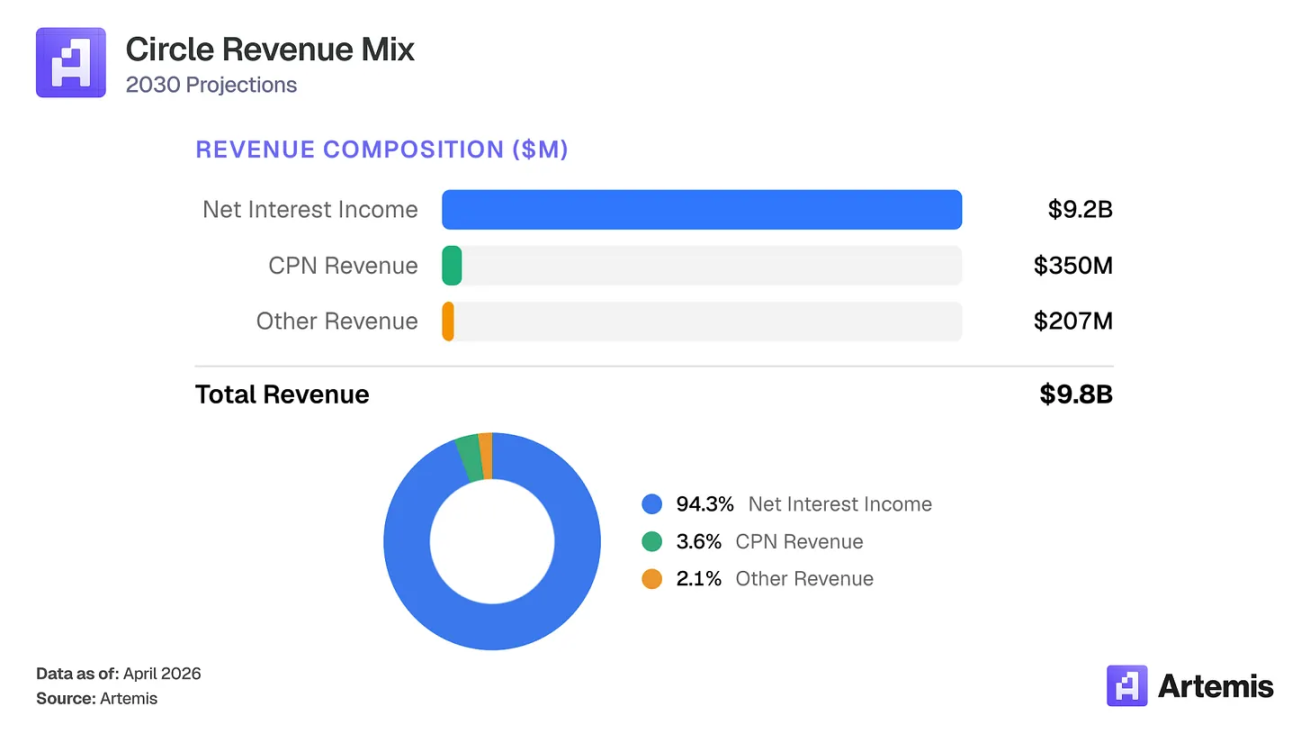
Task: Click the green CPN Revenue bar
Action: tap(452, 266)
